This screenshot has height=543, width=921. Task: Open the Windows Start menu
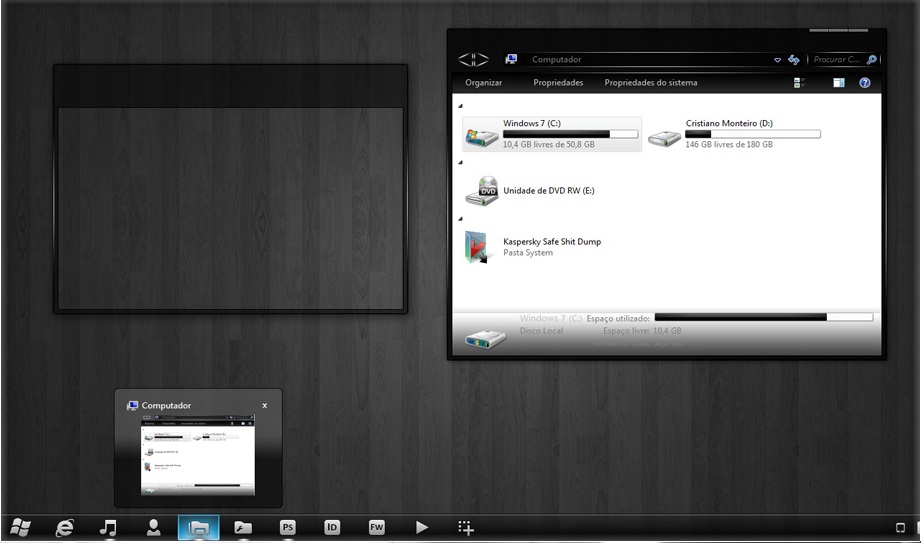coord(20,527)
